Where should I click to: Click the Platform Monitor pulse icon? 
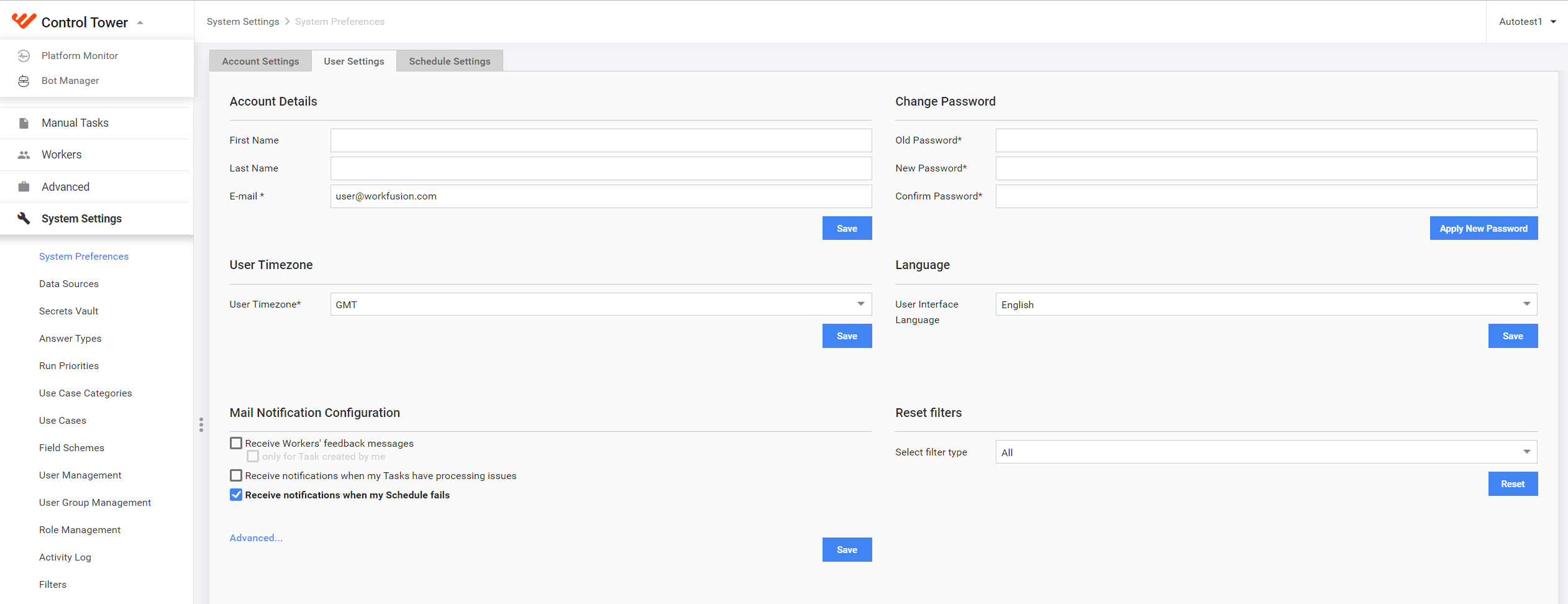[24, 56]
